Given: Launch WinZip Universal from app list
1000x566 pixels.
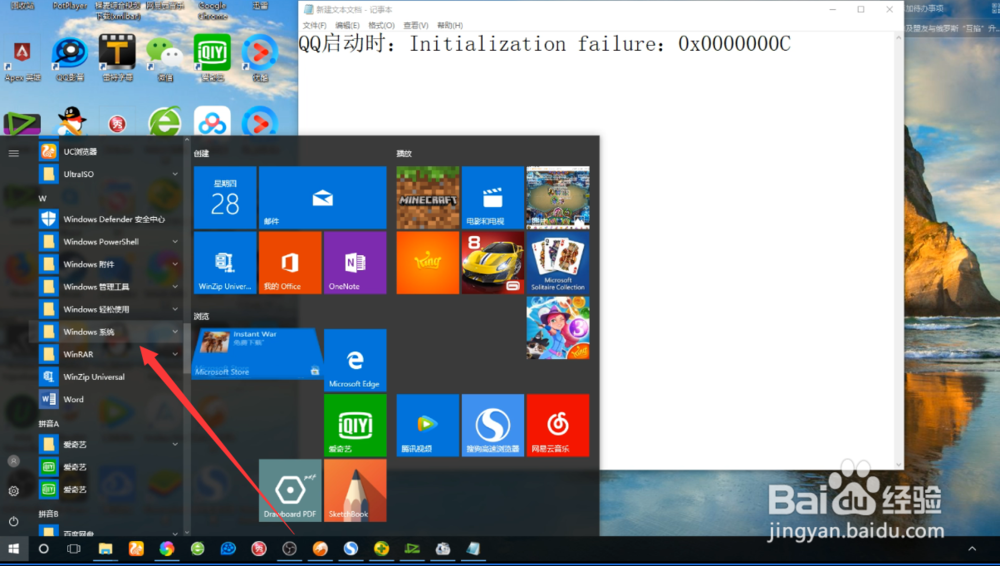Looking at the screenshot, I should (108, 377).
